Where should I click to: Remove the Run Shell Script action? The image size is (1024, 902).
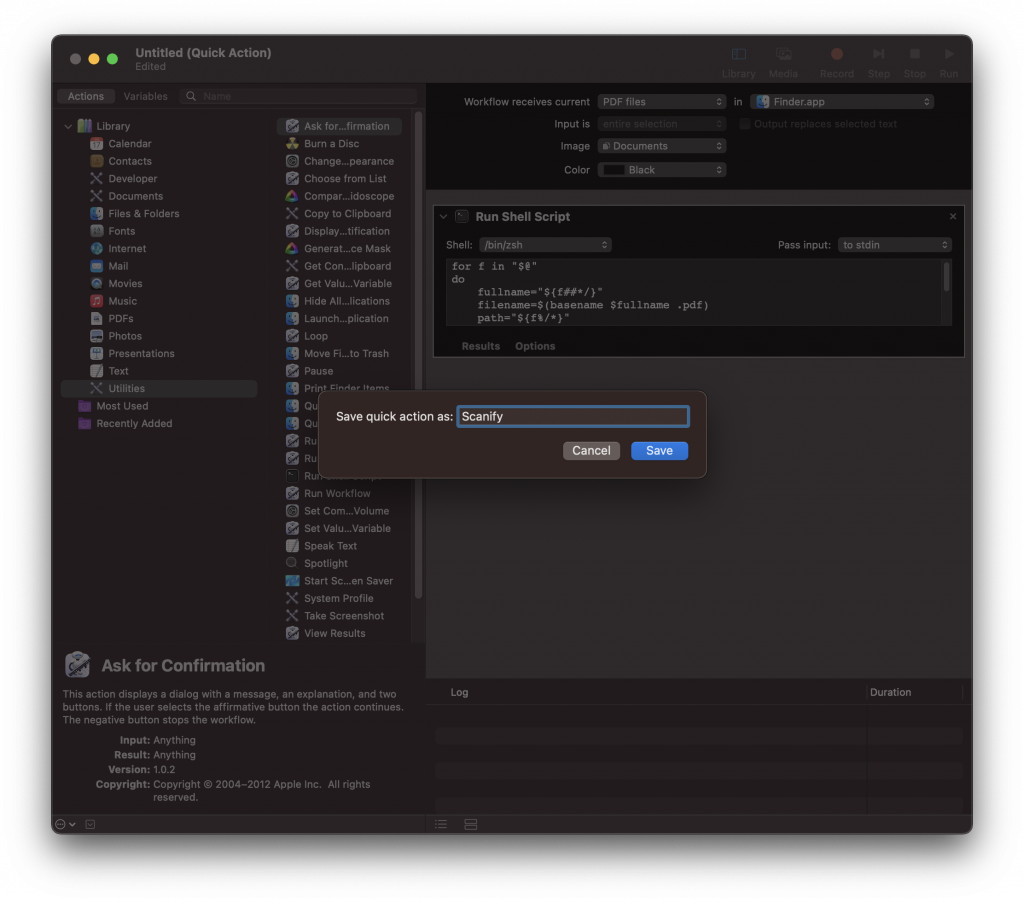[x=953, y=216]
